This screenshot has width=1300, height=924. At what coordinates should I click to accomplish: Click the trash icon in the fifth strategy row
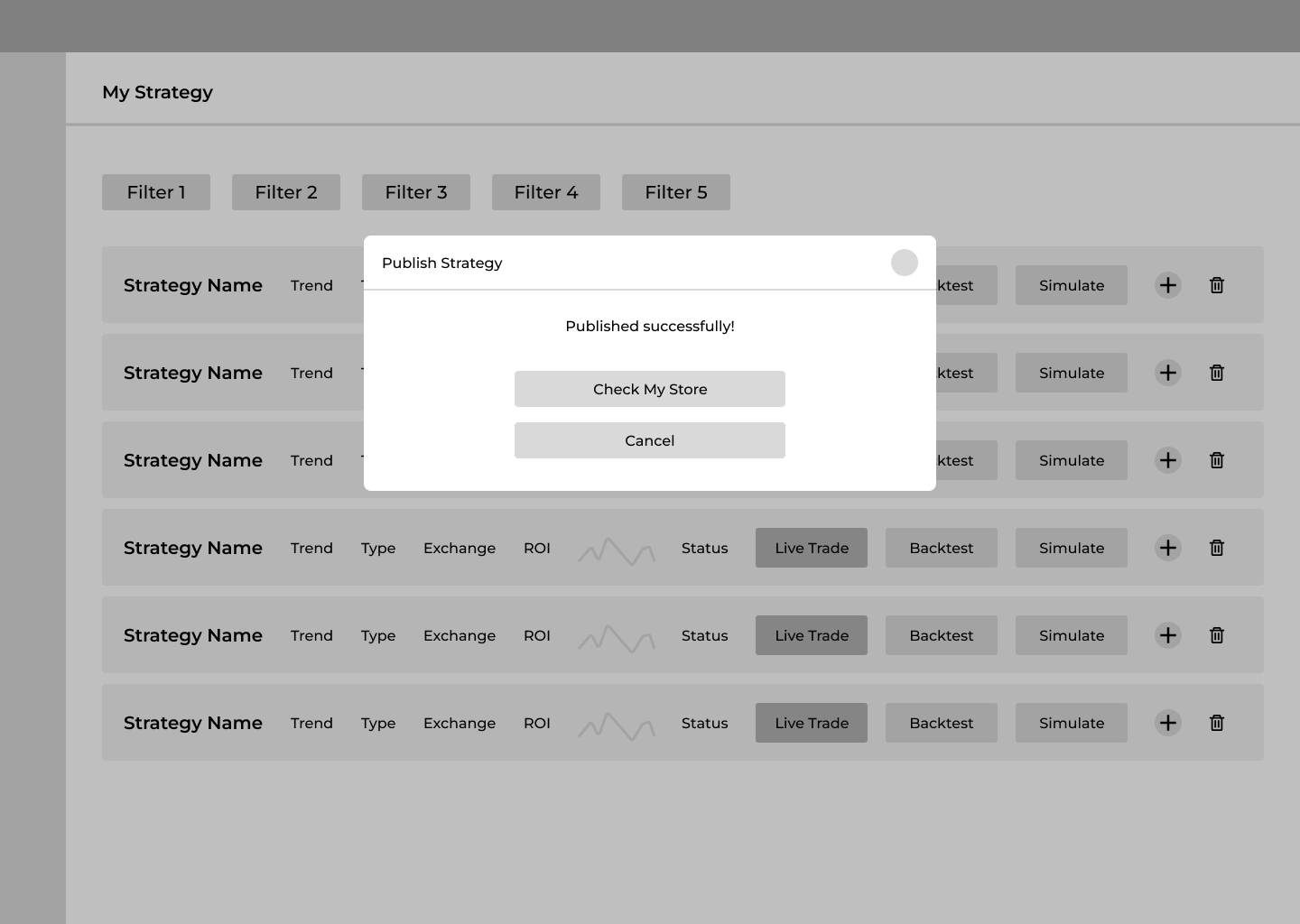(1216, 635)
